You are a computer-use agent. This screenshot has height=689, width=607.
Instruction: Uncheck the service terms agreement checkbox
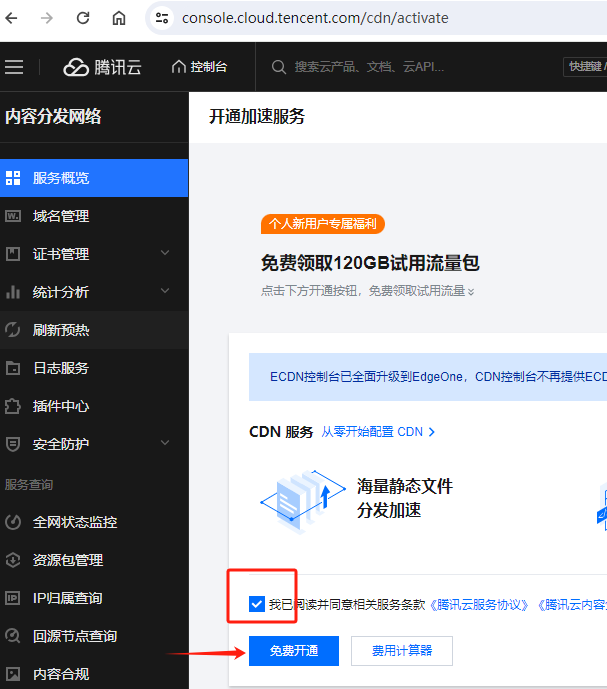point(257,604)
